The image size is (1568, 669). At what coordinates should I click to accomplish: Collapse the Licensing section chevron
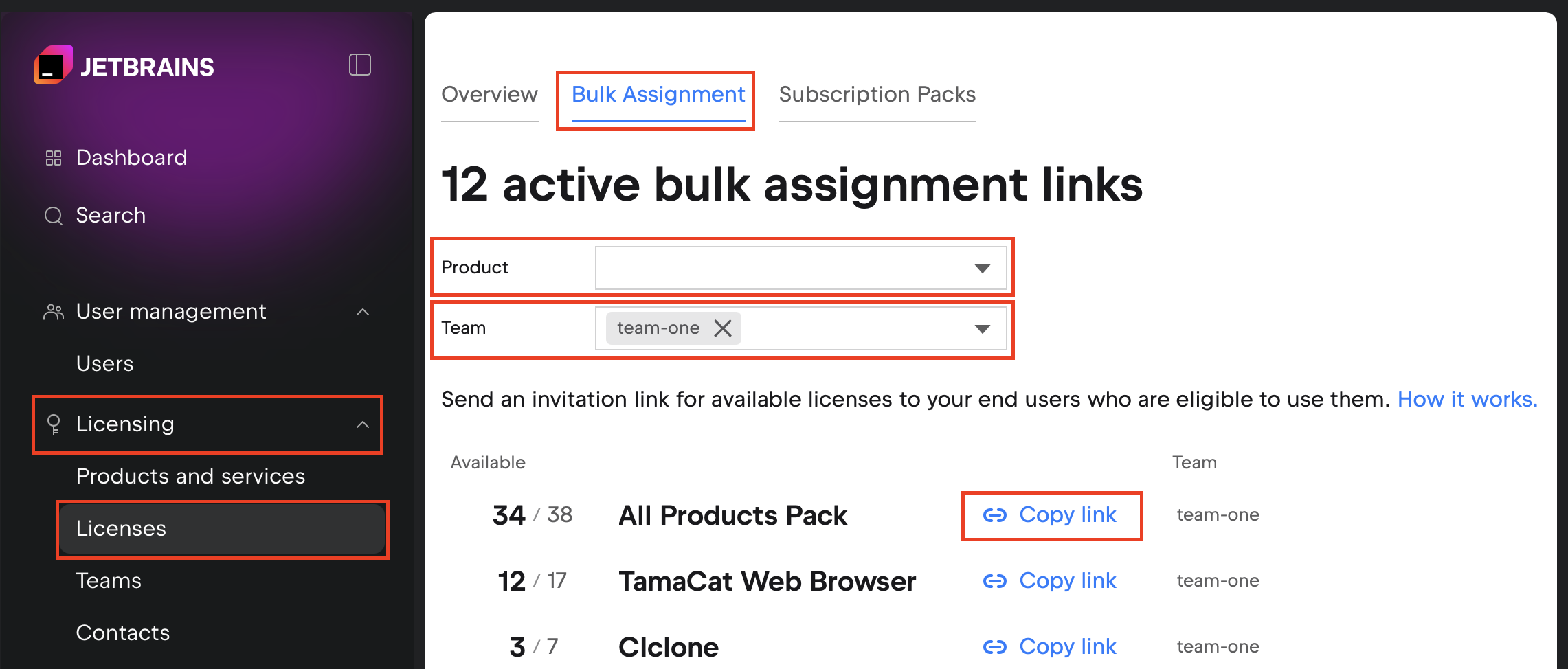(x=363, y=424)
